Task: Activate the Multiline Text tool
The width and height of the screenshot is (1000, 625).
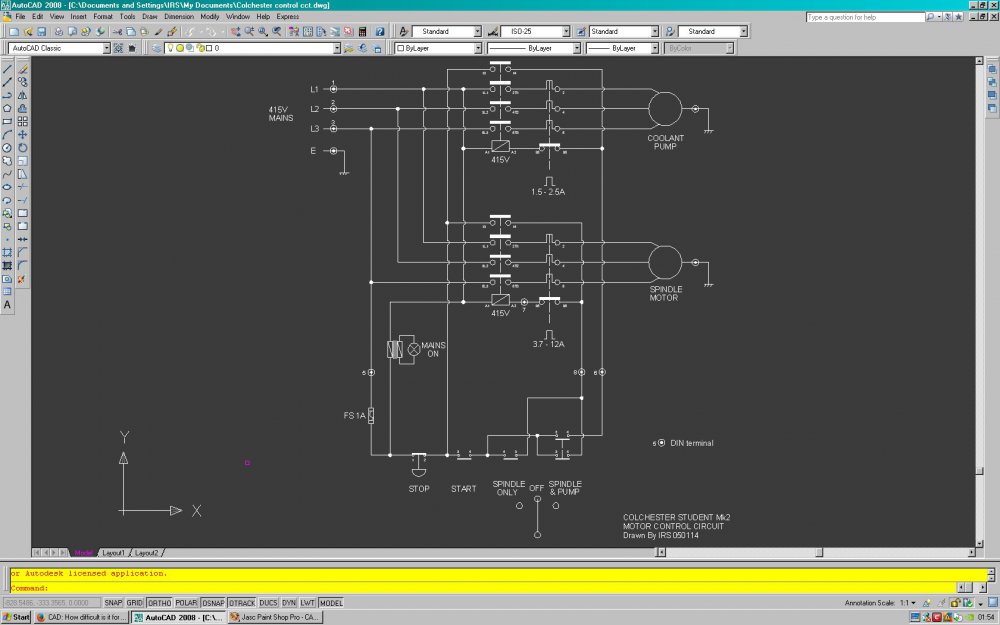Action: (x=7, y=304)
